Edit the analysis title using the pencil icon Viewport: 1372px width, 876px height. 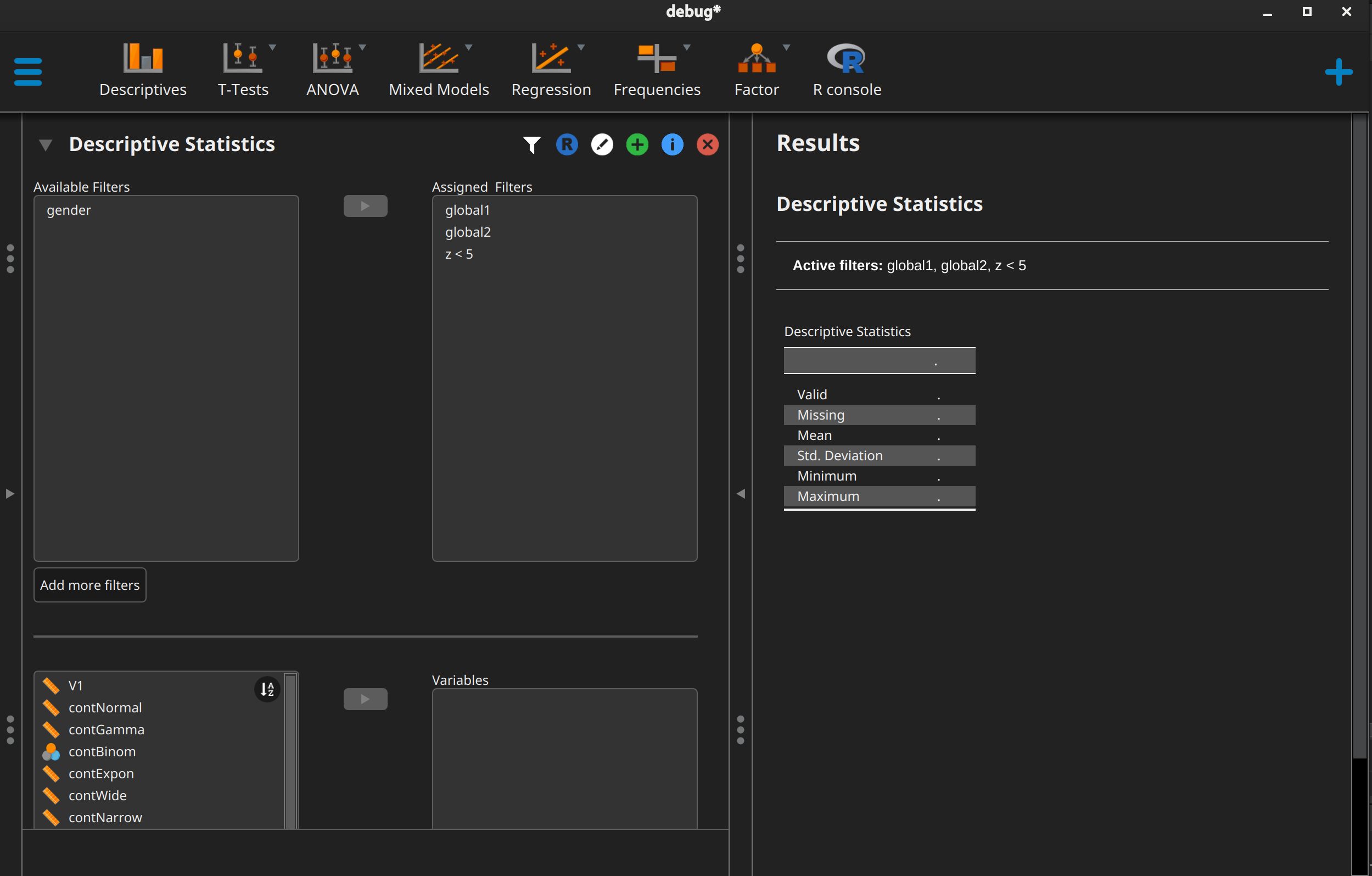pos(602,144)
